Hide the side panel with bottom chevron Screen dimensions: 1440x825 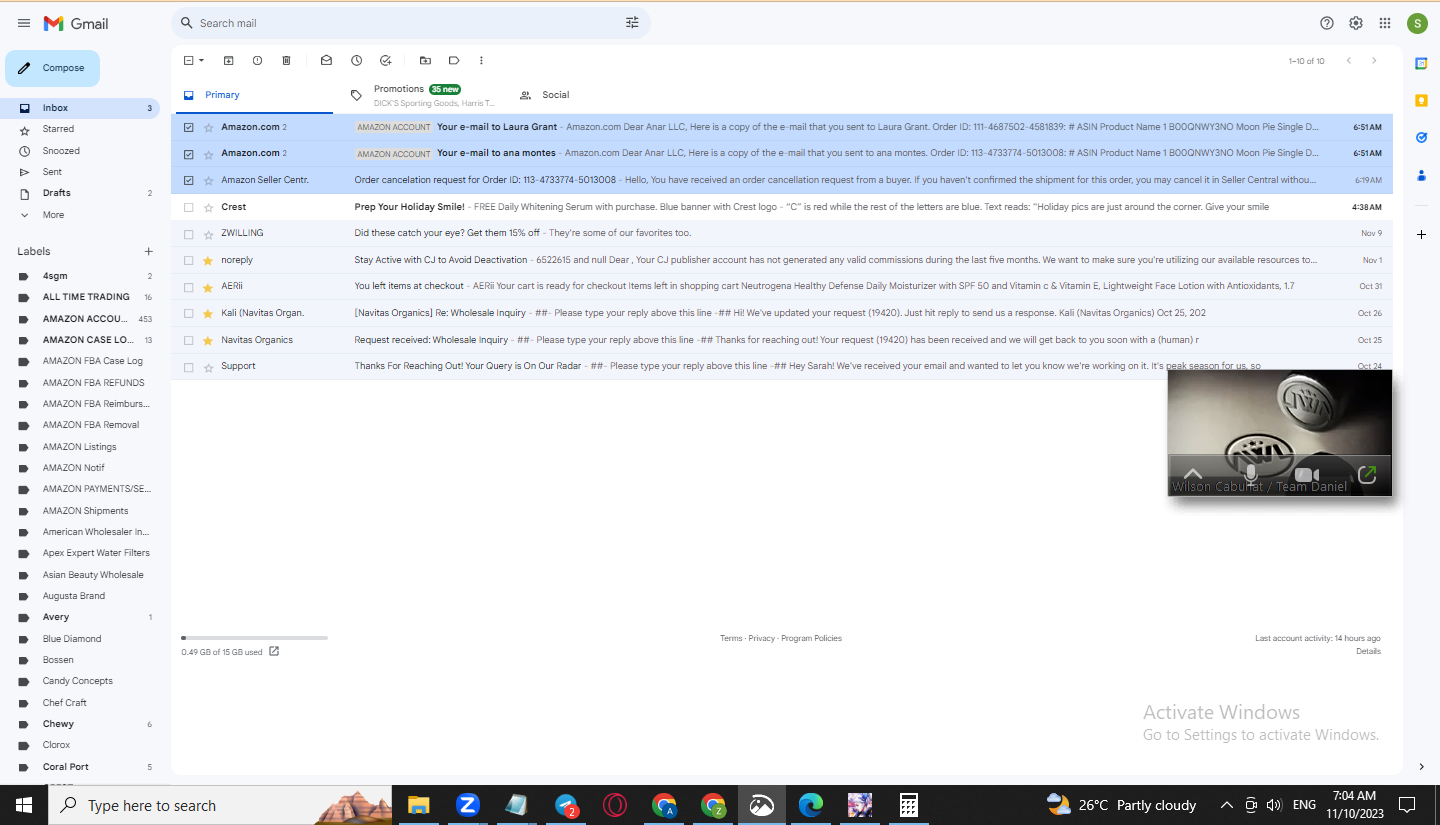click(1421, 767)
